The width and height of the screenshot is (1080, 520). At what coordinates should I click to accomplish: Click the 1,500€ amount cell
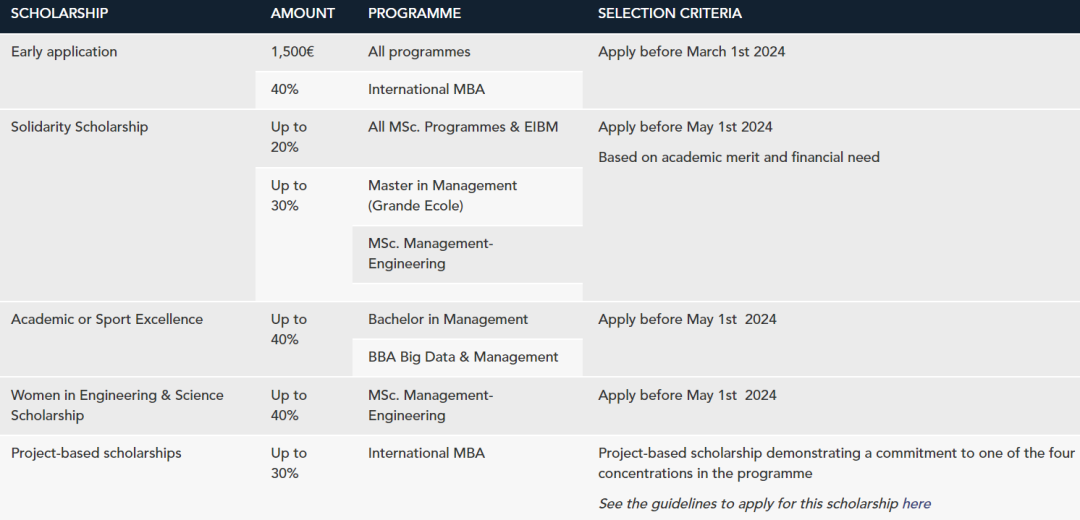tap(292, 52)
